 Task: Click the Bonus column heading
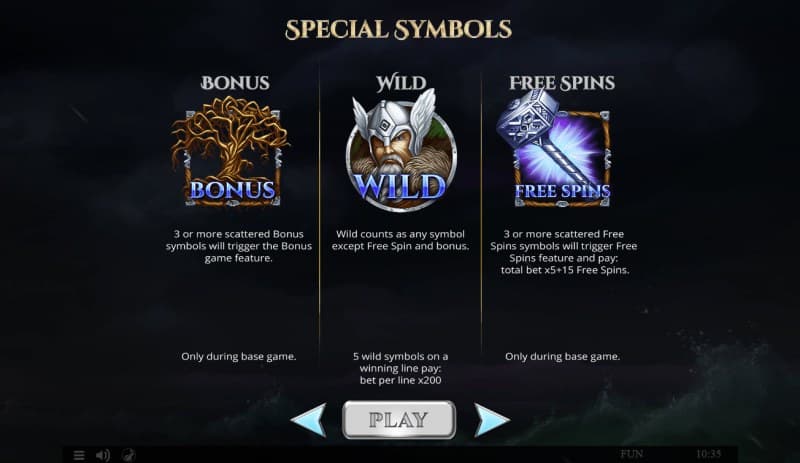[235, 83]
